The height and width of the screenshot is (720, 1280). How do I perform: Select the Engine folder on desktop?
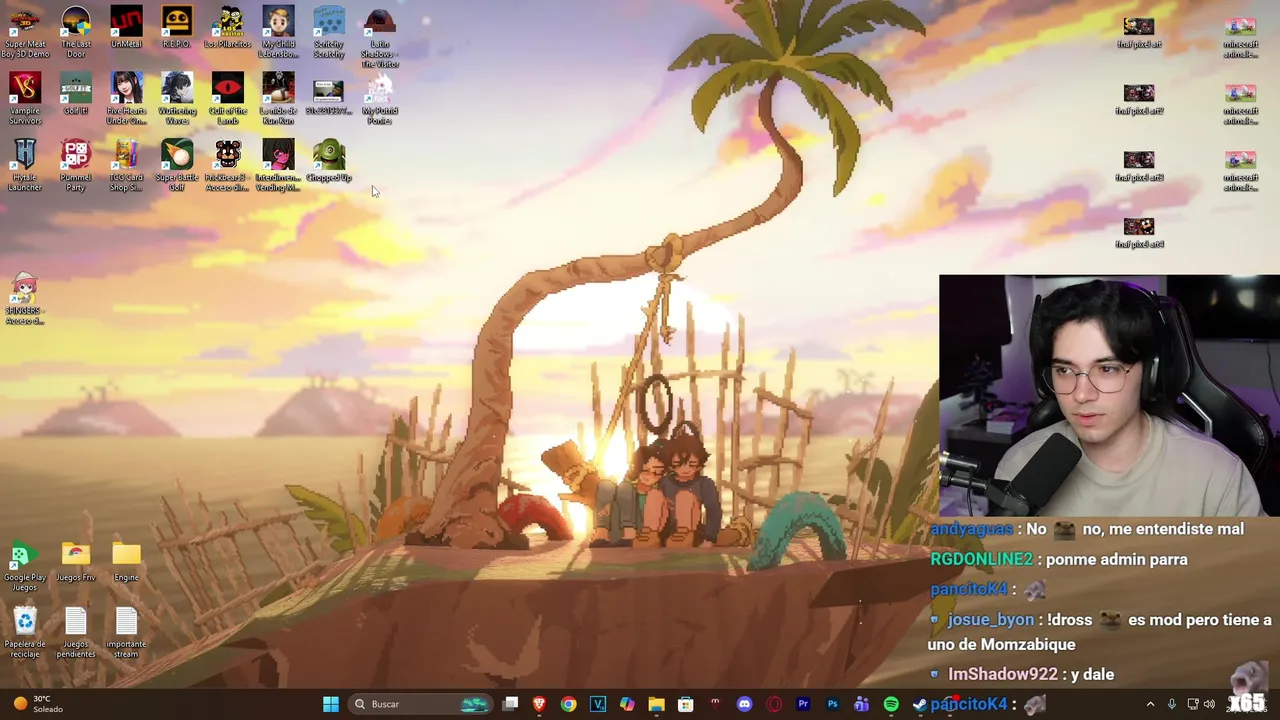coord(126,561)
